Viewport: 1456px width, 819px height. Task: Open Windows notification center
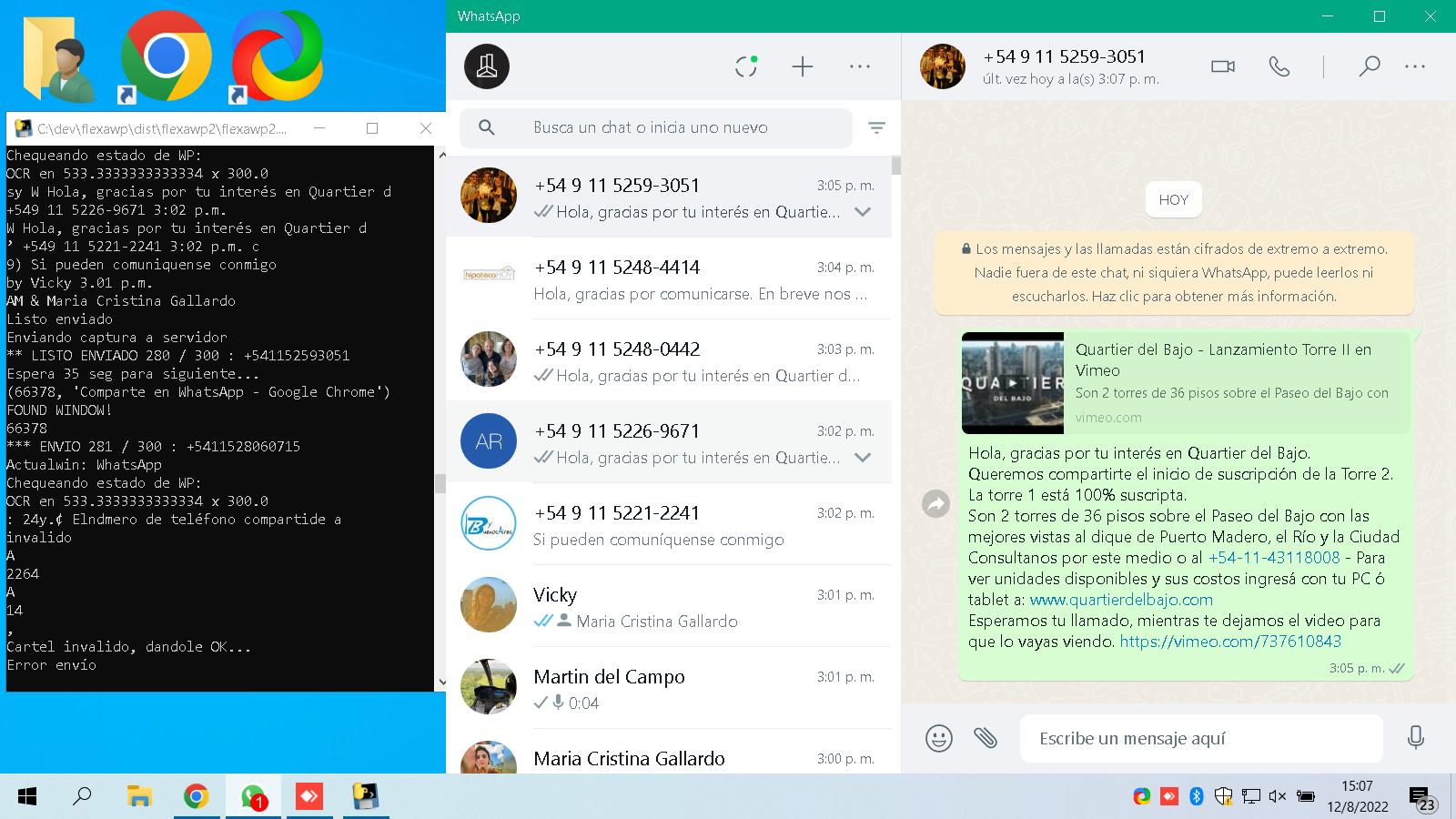(x=1423, y=798)
